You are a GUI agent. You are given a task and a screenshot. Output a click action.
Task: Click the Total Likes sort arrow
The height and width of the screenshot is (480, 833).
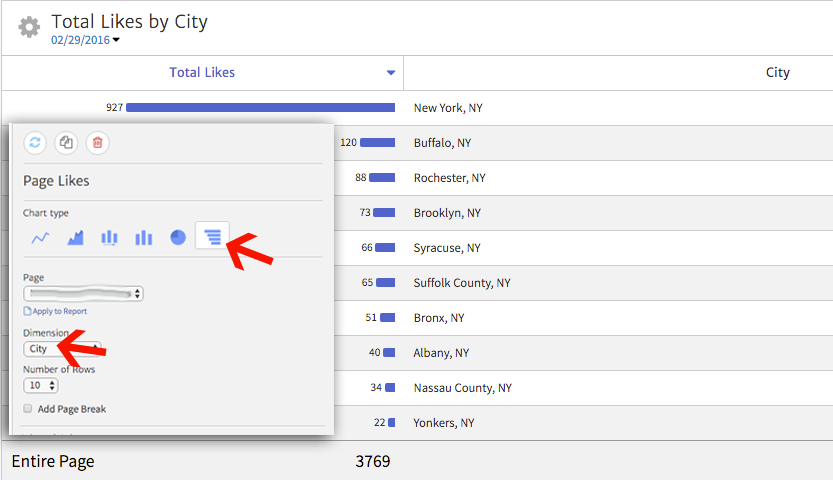pyautogui.click(x=391, y=73)
